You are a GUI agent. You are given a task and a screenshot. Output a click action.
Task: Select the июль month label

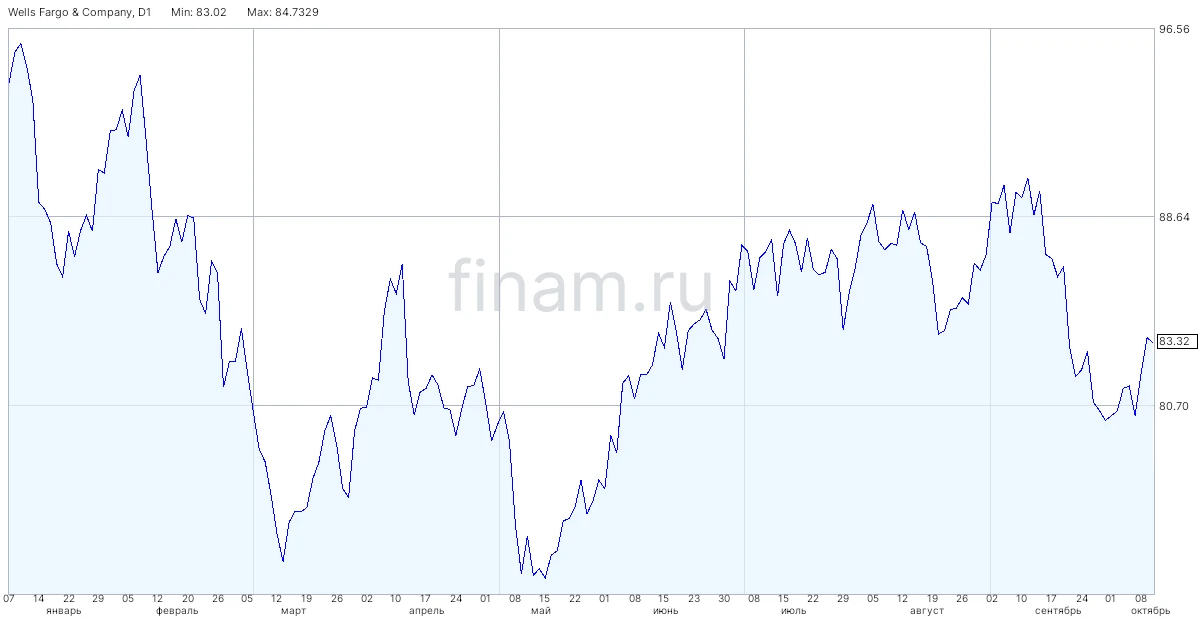pyautogui.click(x=793, y=610)
